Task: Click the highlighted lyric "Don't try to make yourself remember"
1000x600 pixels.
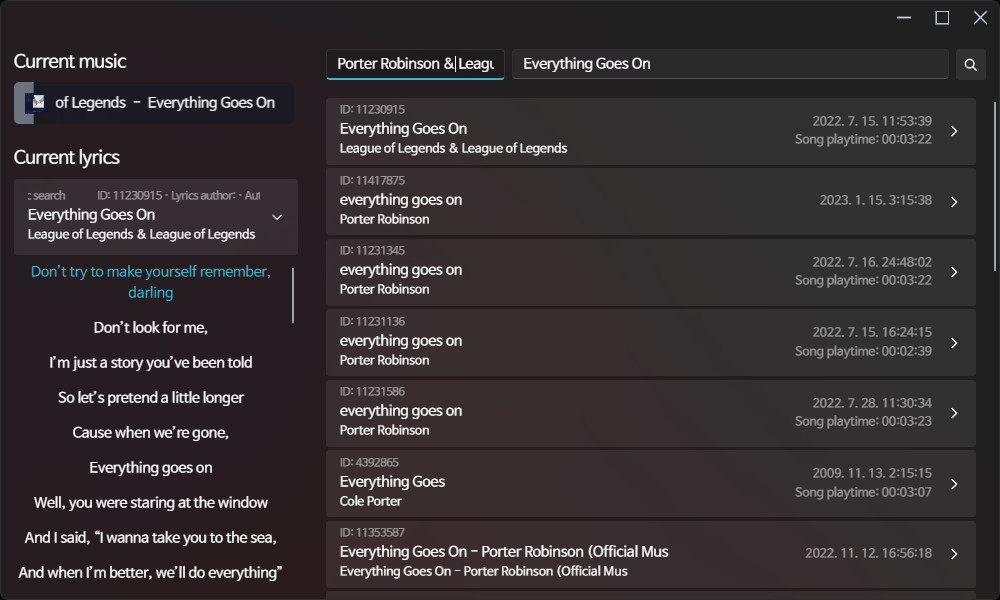Action: point(151,282)
